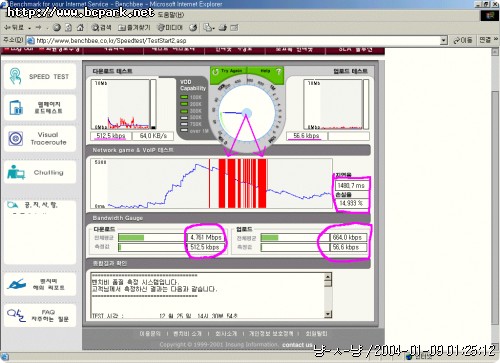Screen dimensions: 500x363
Task: Click inside the address bar URL field
Action: 233,41
